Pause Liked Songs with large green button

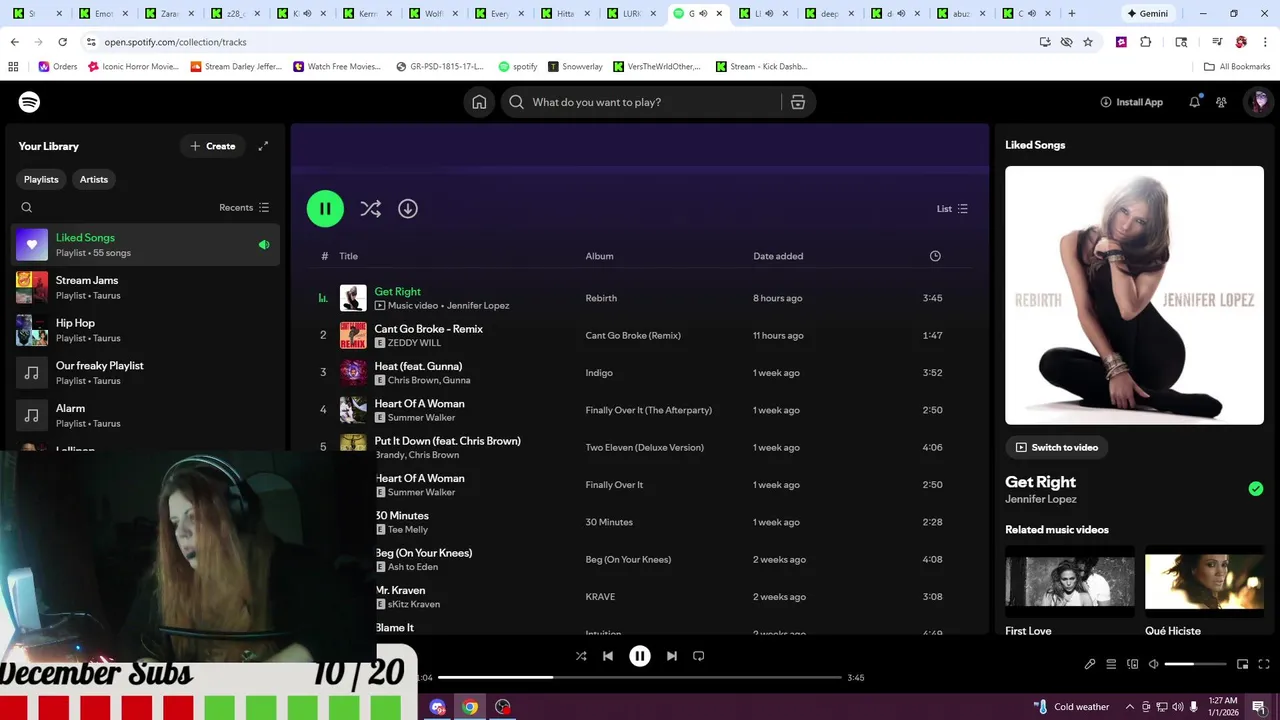coord(325,208)
